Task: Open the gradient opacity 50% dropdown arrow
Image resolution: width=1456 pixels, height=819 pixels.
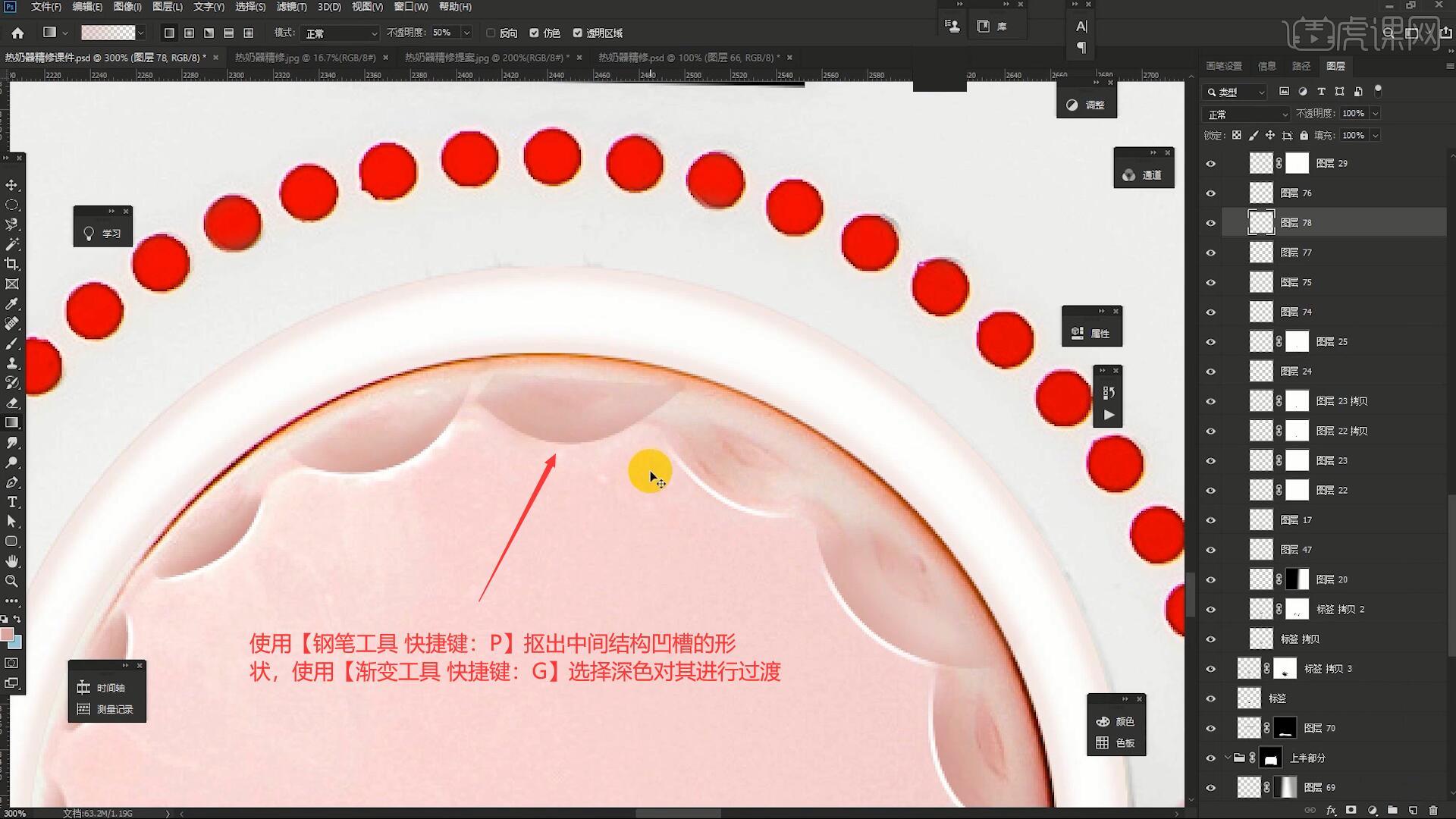Action: pos(466,33)
